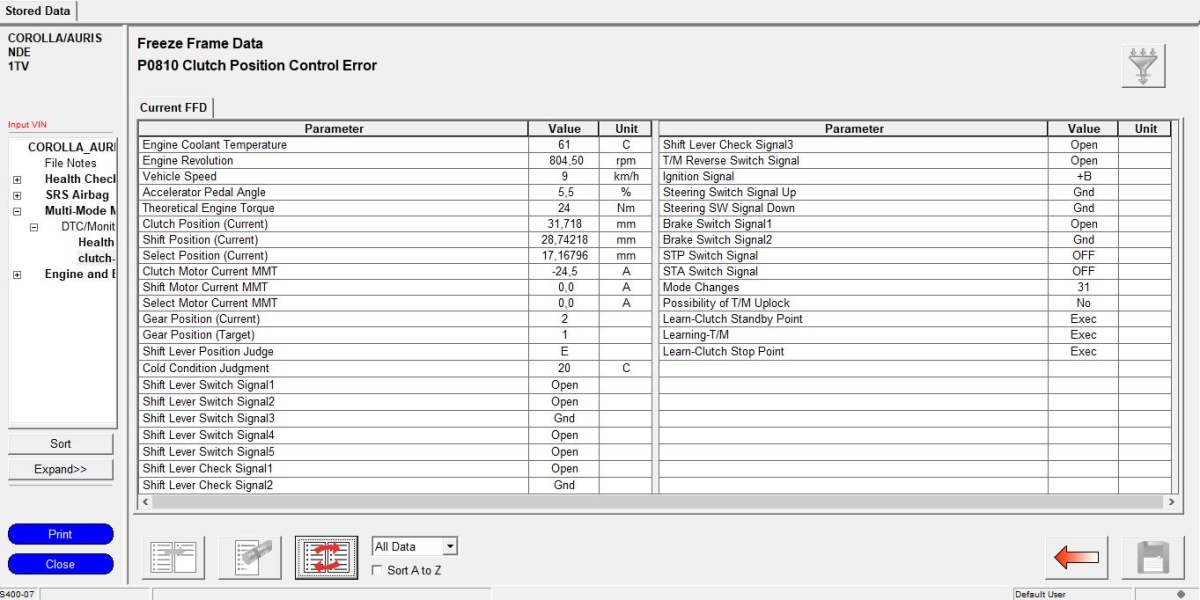Expand the SRS Airbag tree node

[x=17, y=195]
